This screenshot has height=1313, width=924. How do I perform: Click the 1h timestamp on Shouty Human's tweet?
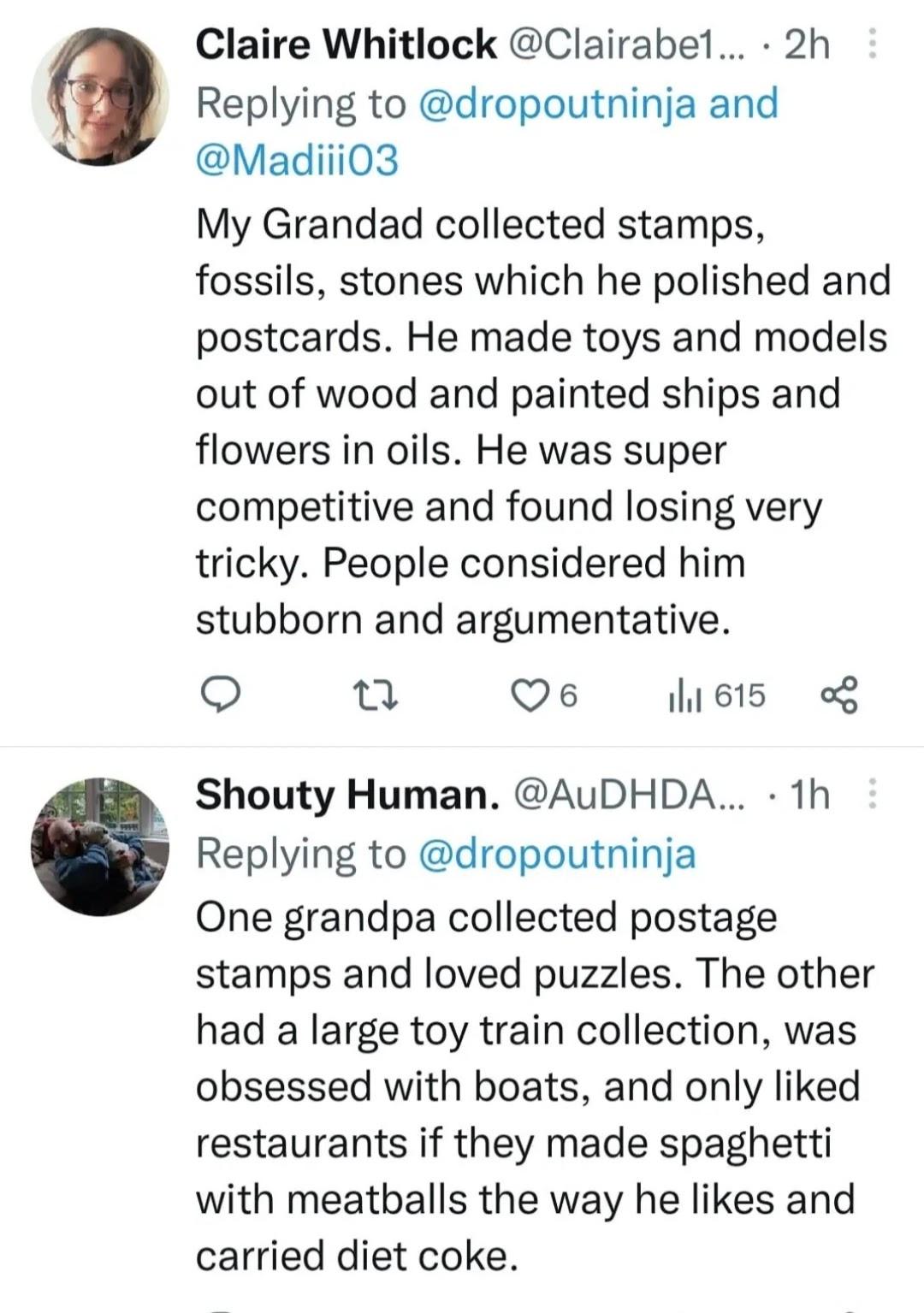808,795
